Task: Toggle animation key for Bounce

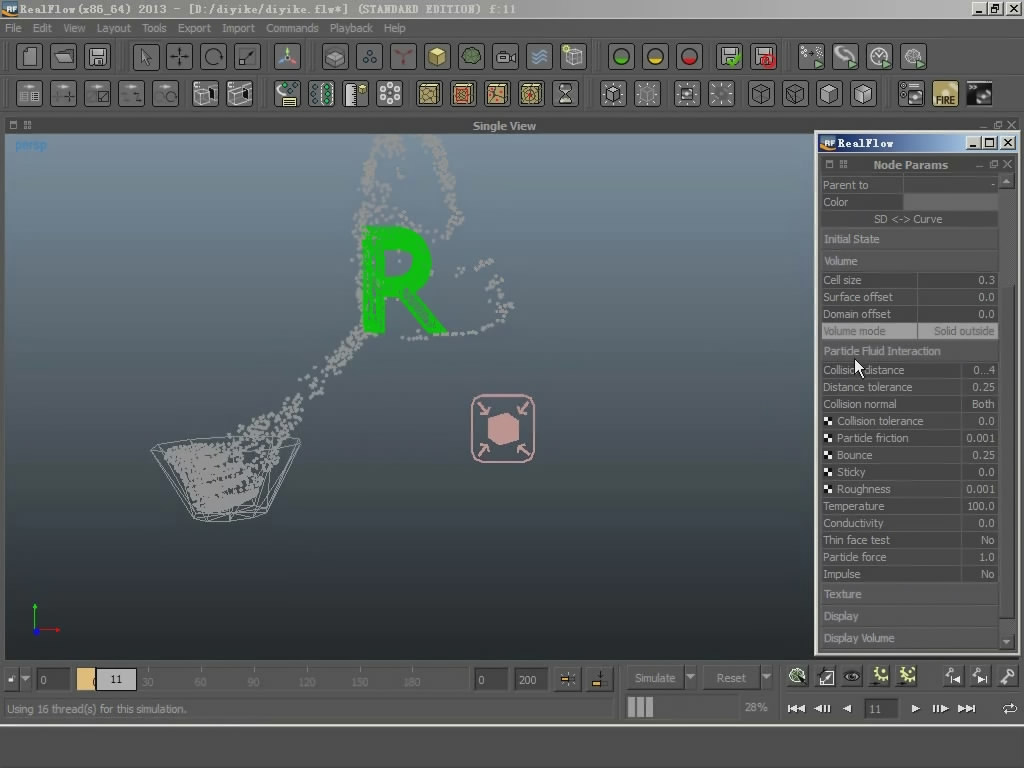Action: click(828, 455)
